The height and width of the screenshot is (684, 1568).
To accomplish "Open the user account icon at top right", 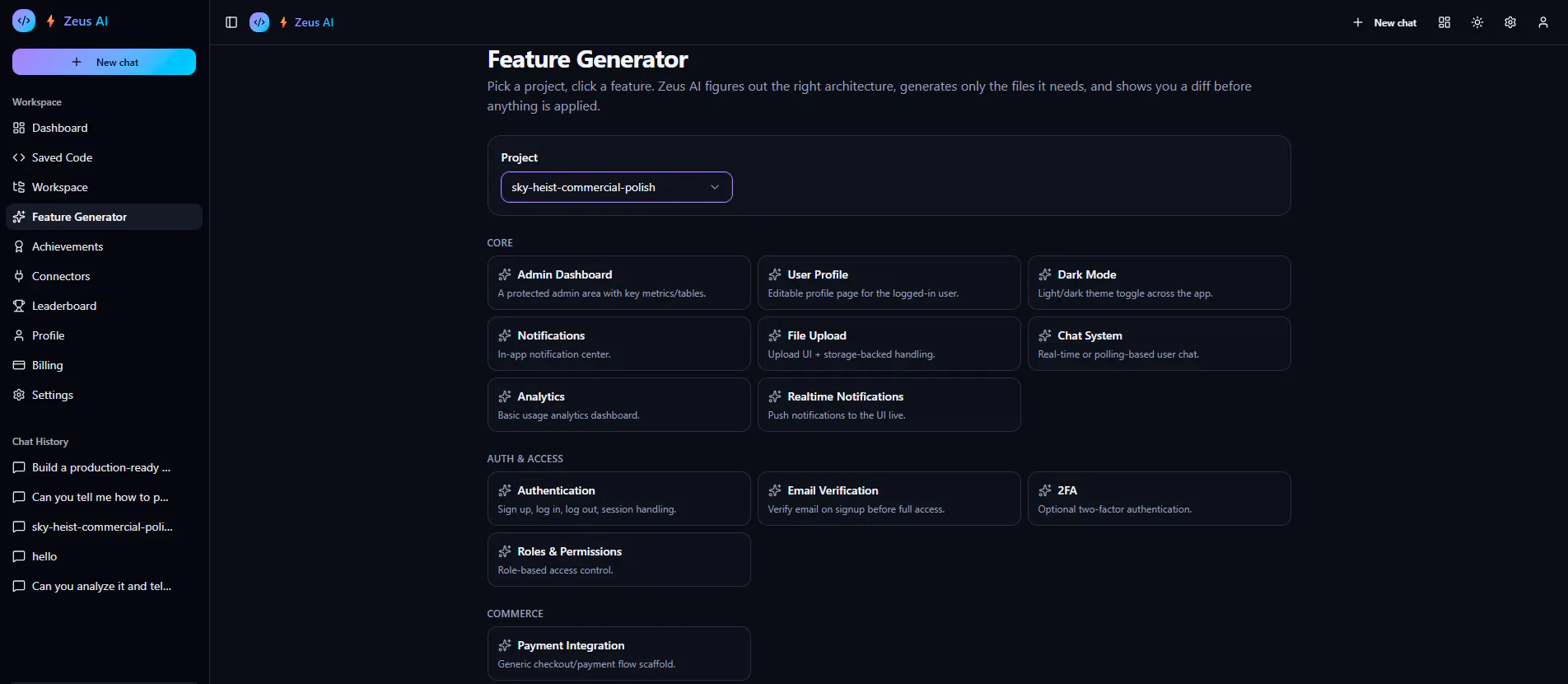I will (1543, 22).
